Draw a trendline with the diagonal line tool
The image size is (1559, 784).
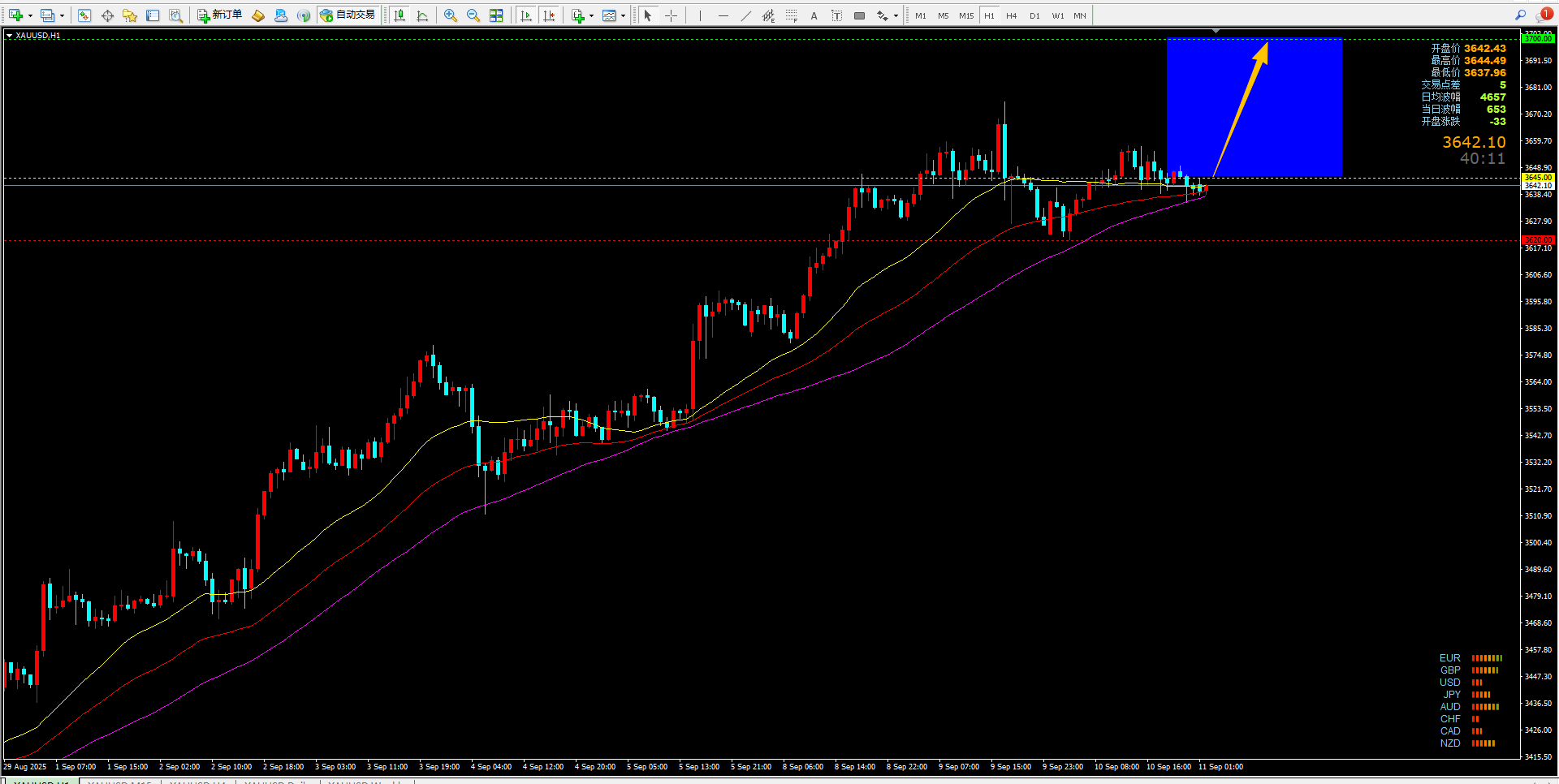tap(745, 15)
